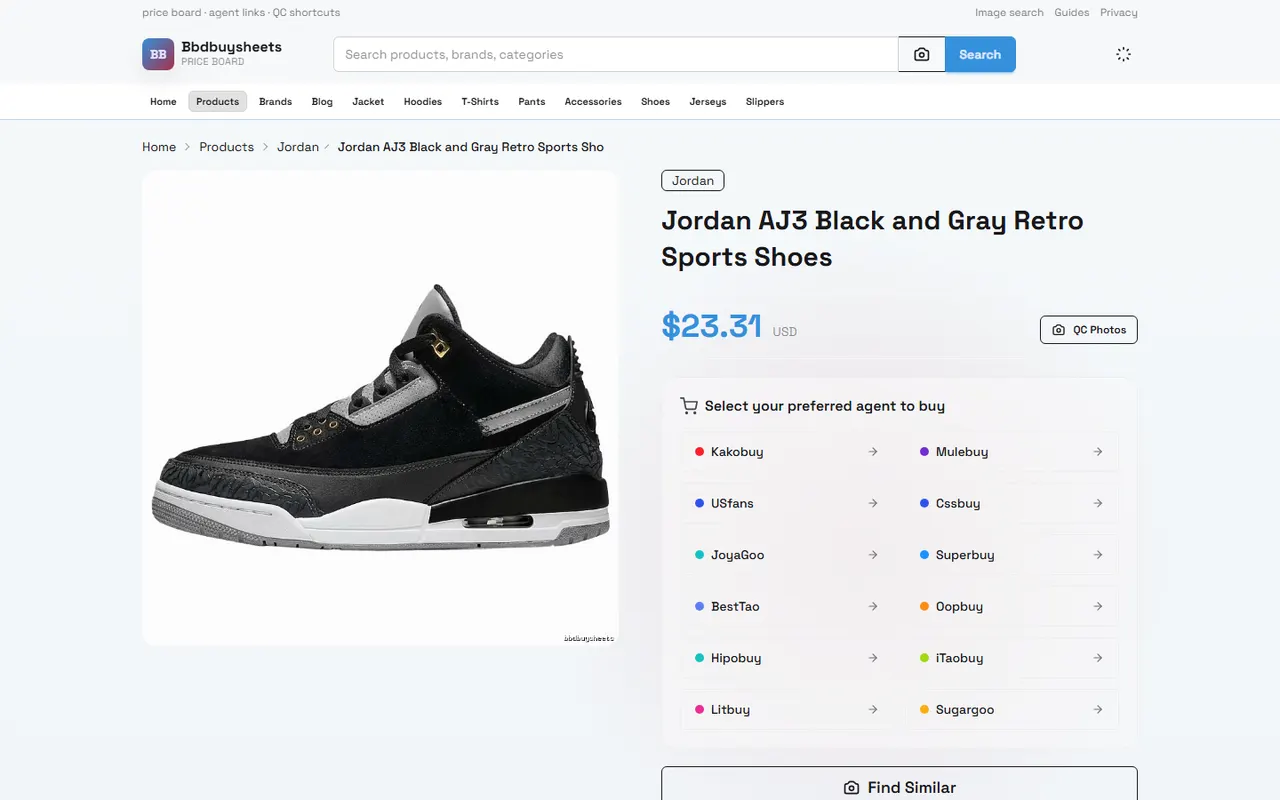Click the arrow icon next to Hipobuy
1280x800 pixels.
coord(873,658)
